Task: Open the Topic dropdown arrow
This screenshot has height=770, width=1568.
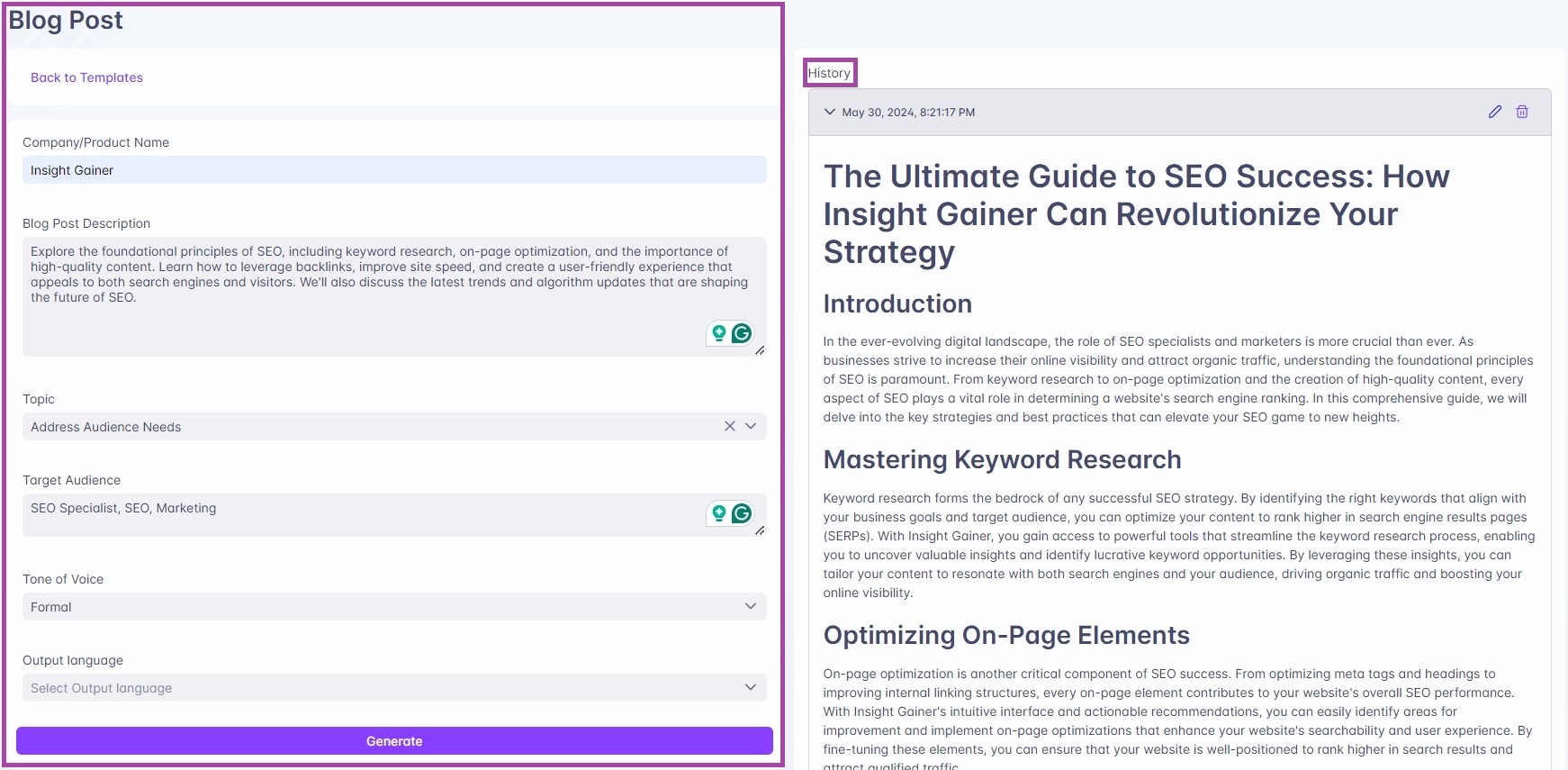Action: 751,426
